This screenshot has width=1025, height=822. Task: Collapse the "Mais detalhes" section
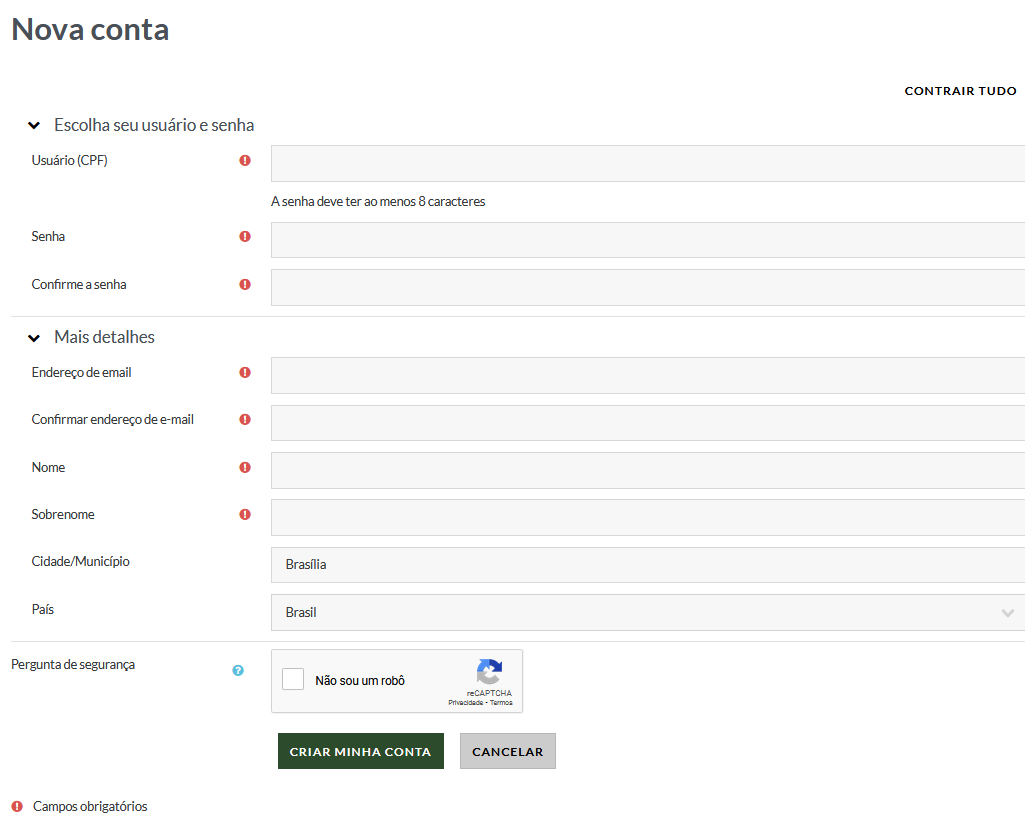(34, 338)
